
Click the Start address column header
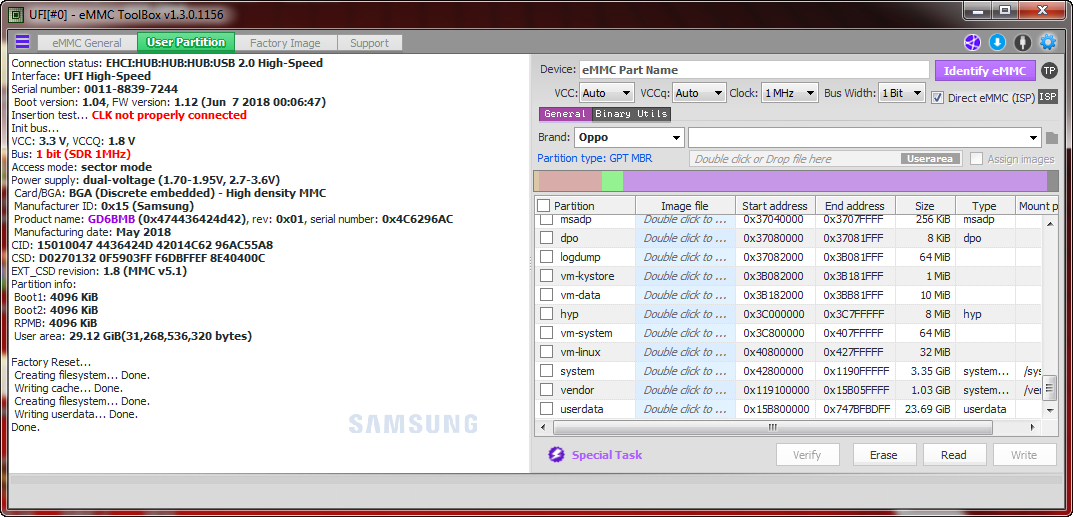click(775, 206)
